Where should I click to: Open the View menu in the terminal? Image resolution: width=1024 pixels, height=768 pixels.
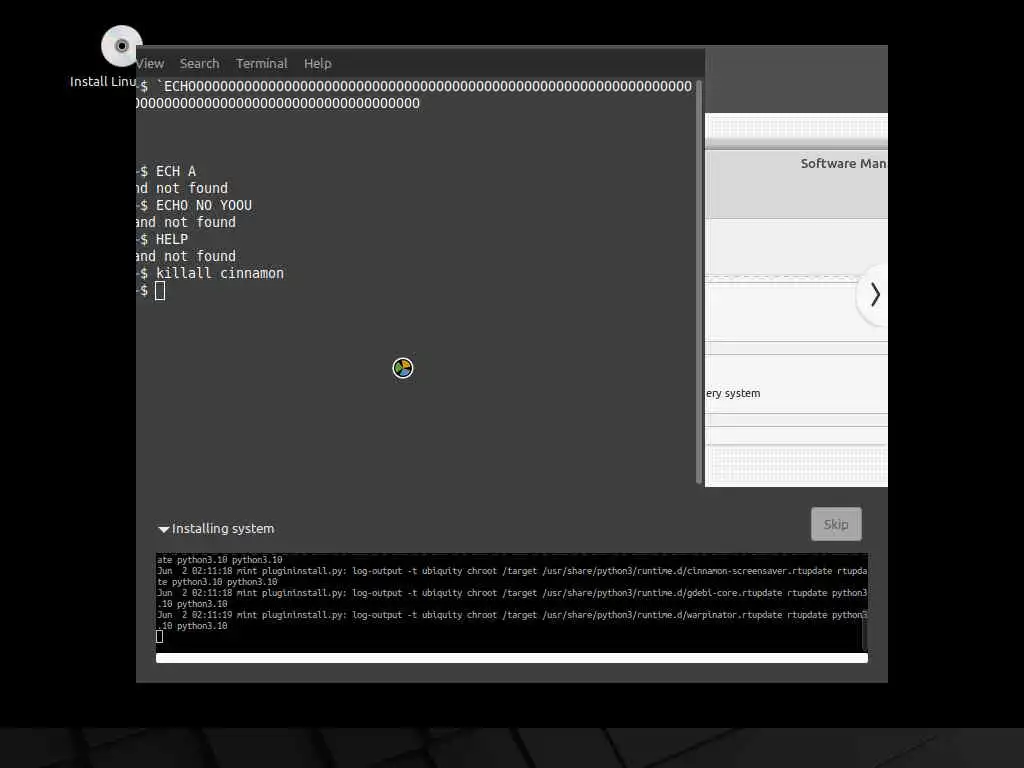pyautogui.click(x=150, y=63)
